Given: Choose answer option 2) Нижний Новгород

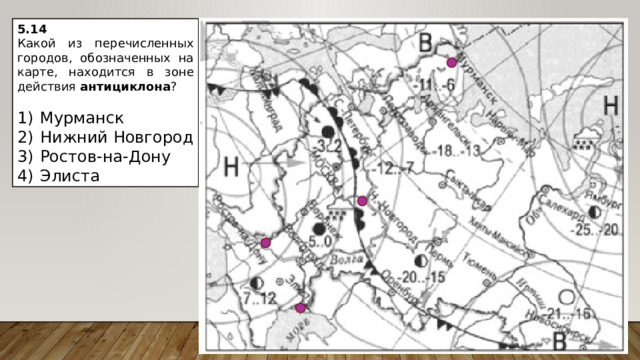Looking at the screenshot, I should 105,137.
